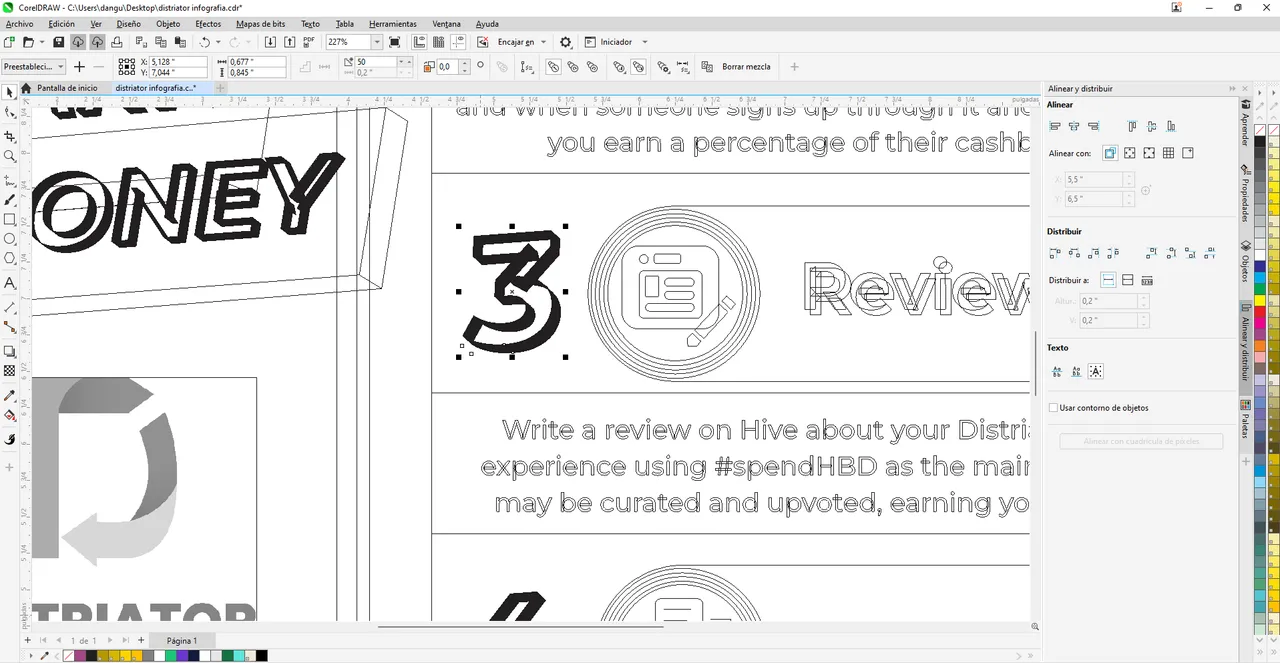Image resolution: width=1280 pixels, height=663 pixels.
Task: Select the Crop tool
Action: coord(10,136)
